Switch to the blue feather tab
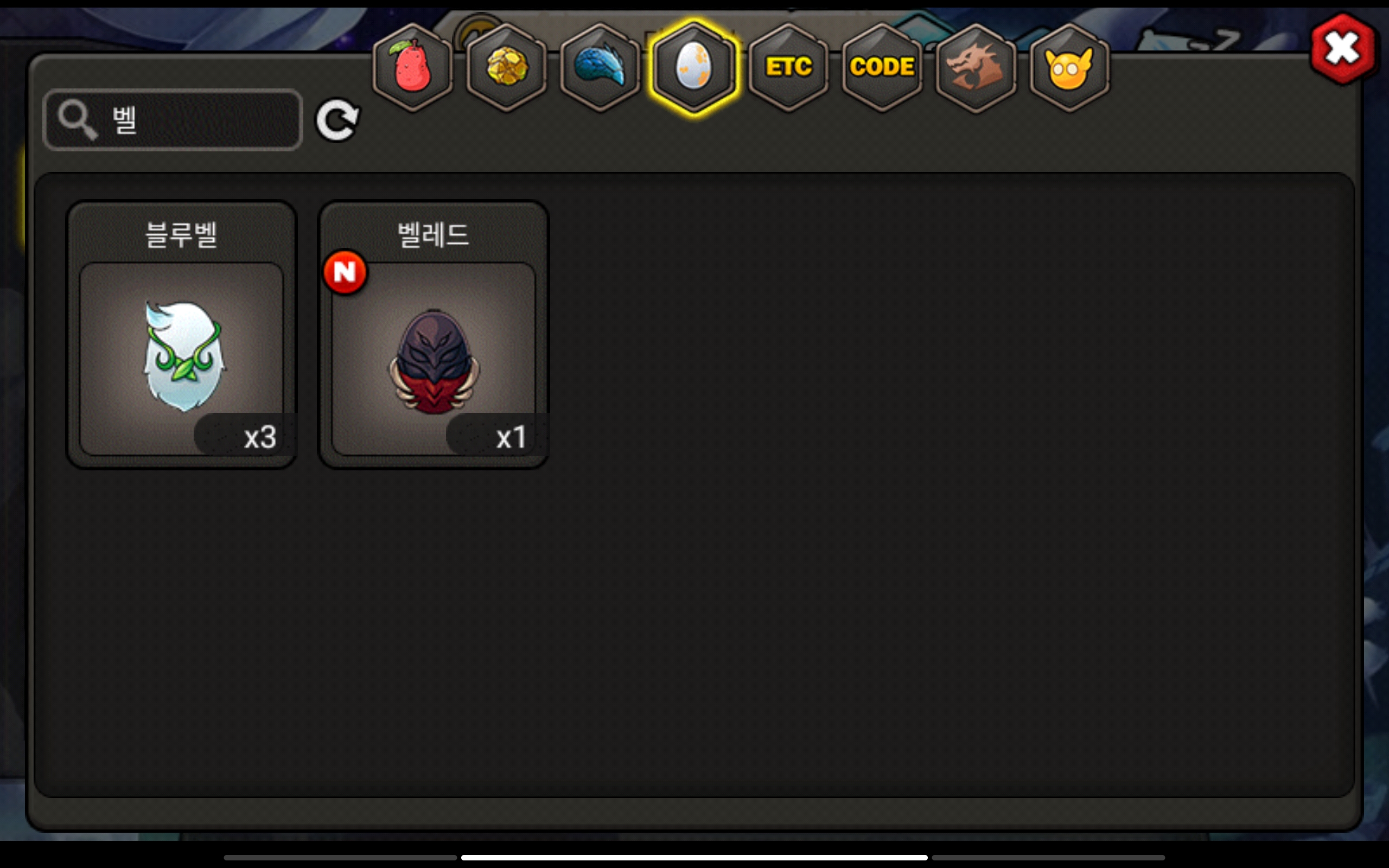This screenshot has height=868, width=1389. tap(600, 67)
